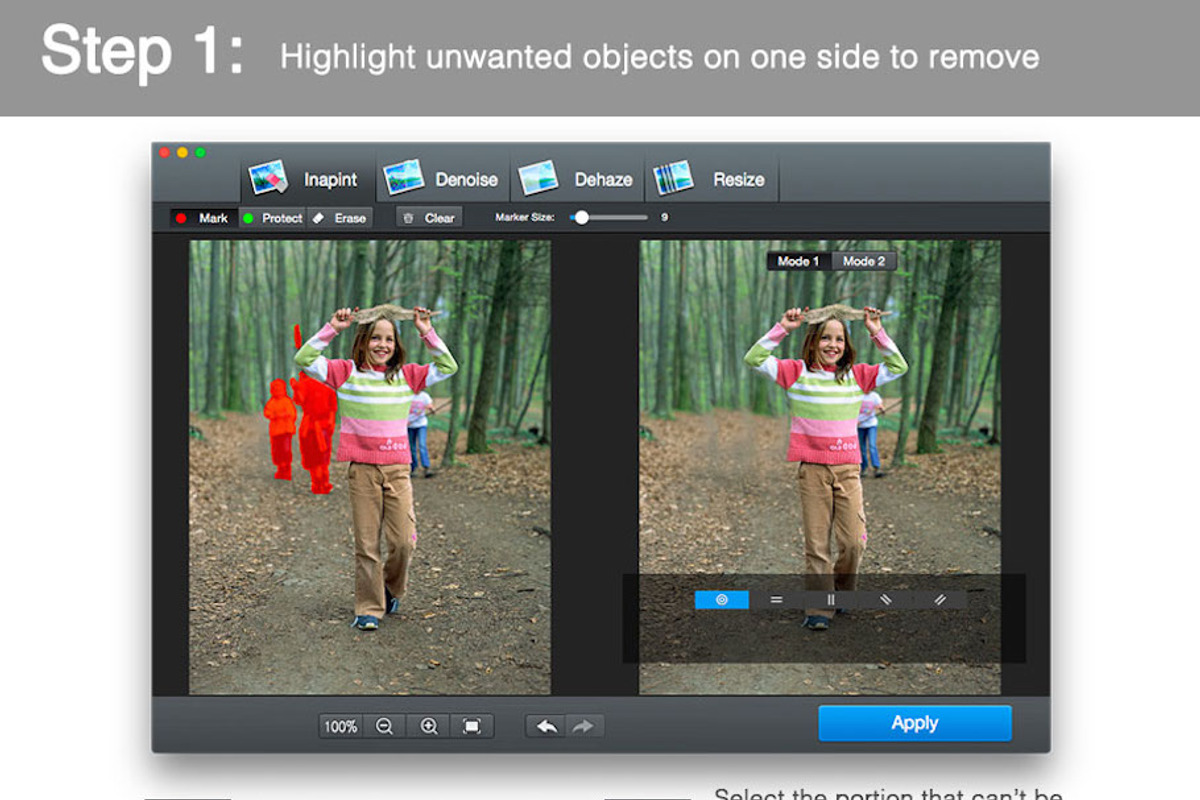The image size is (1200, 800).
Task: Click the left source image with red marks
Action: 370,467
